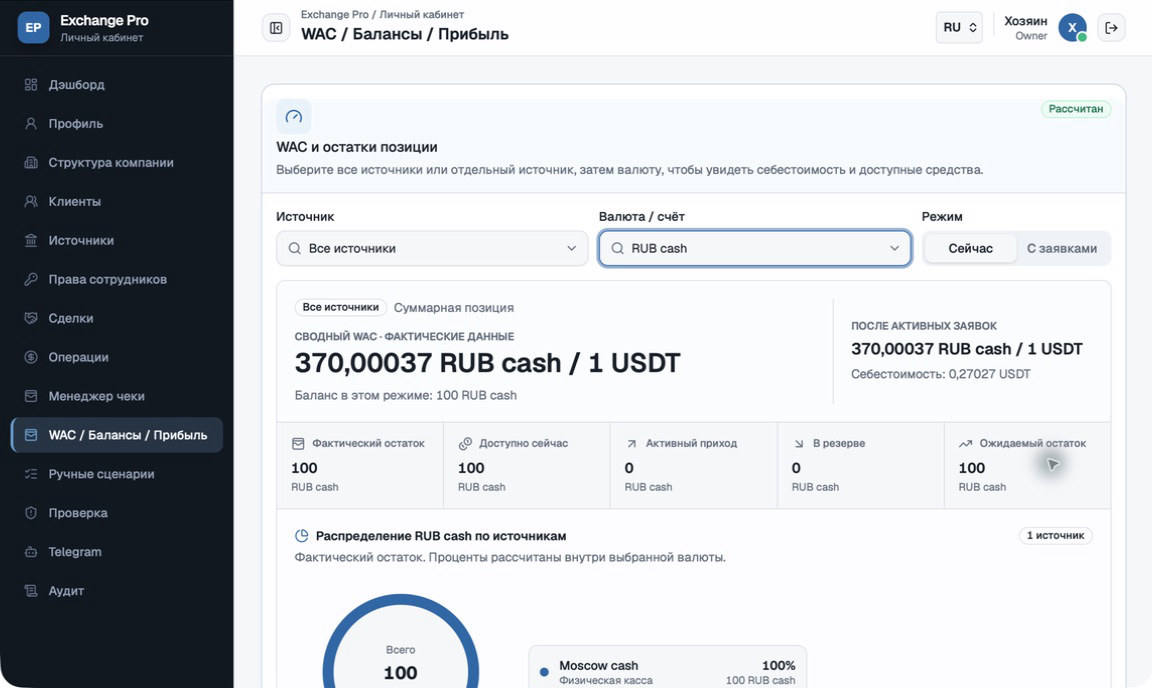Switch mode to С заявками
Viewport: 1152px width, 688px height.
tap(1062, 248)
